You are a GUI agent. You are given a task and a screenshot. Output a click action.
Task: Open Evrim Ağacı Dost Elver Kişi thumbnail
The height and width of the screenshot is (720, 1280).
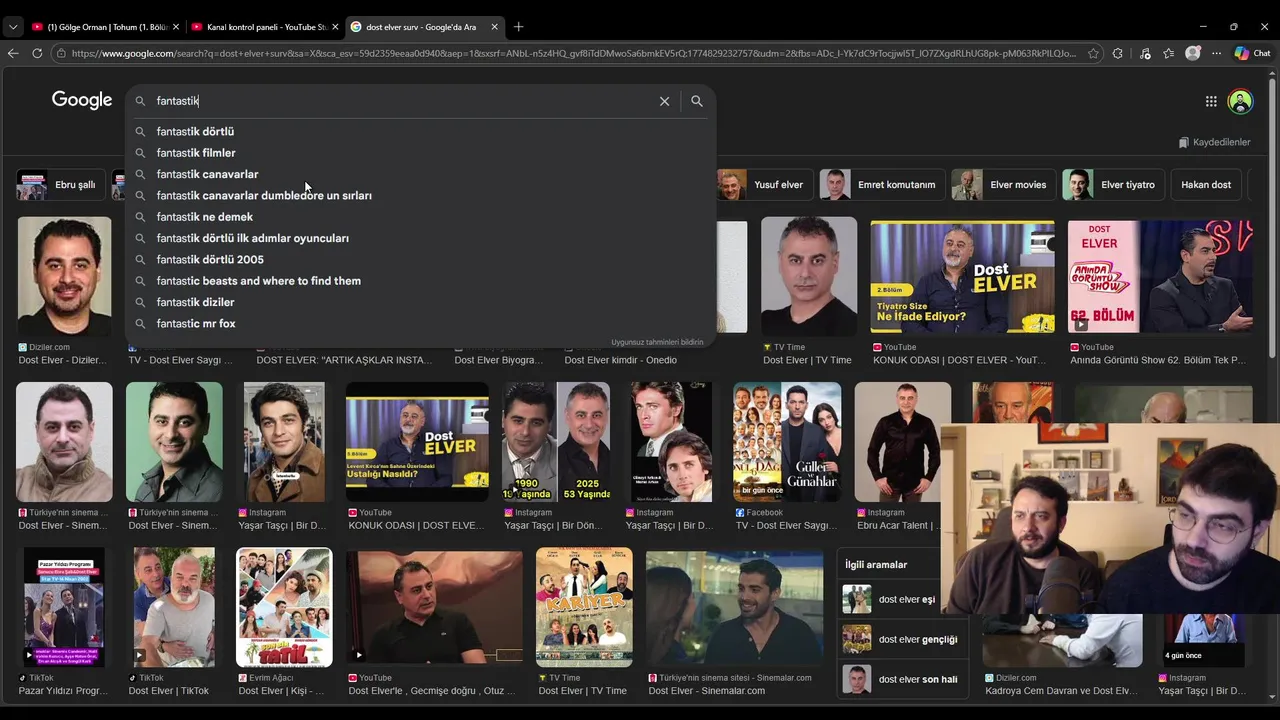pyautogui.click(x=284, y=607)
